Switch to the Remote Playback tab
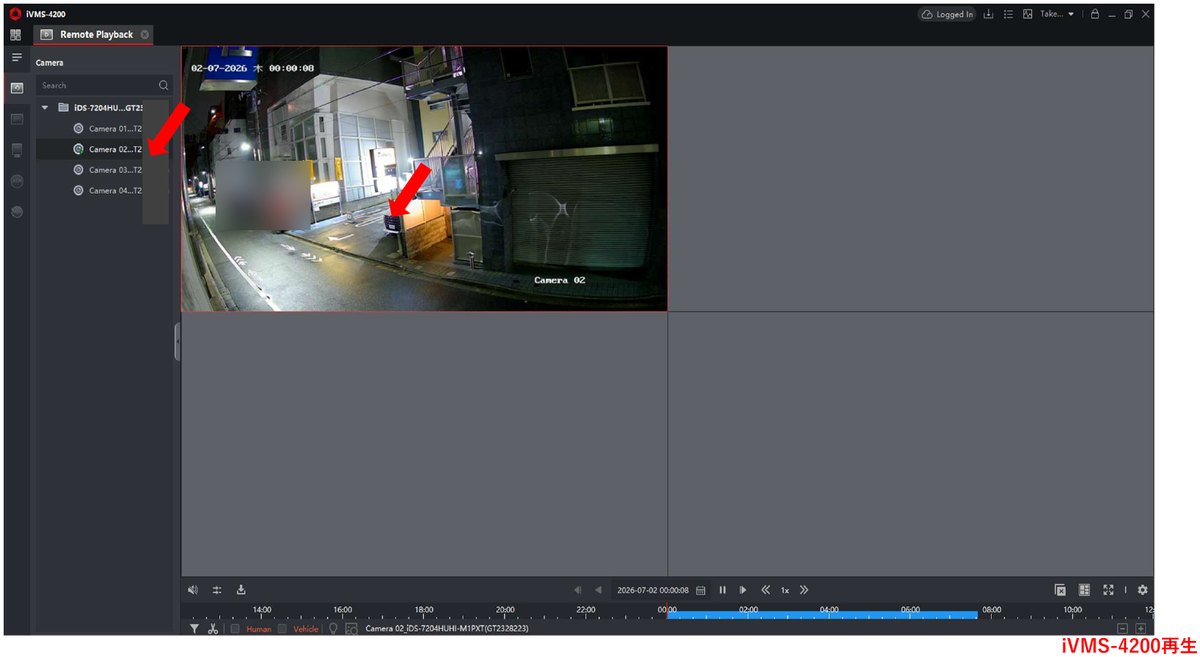1200x657 pixels. 96,34
